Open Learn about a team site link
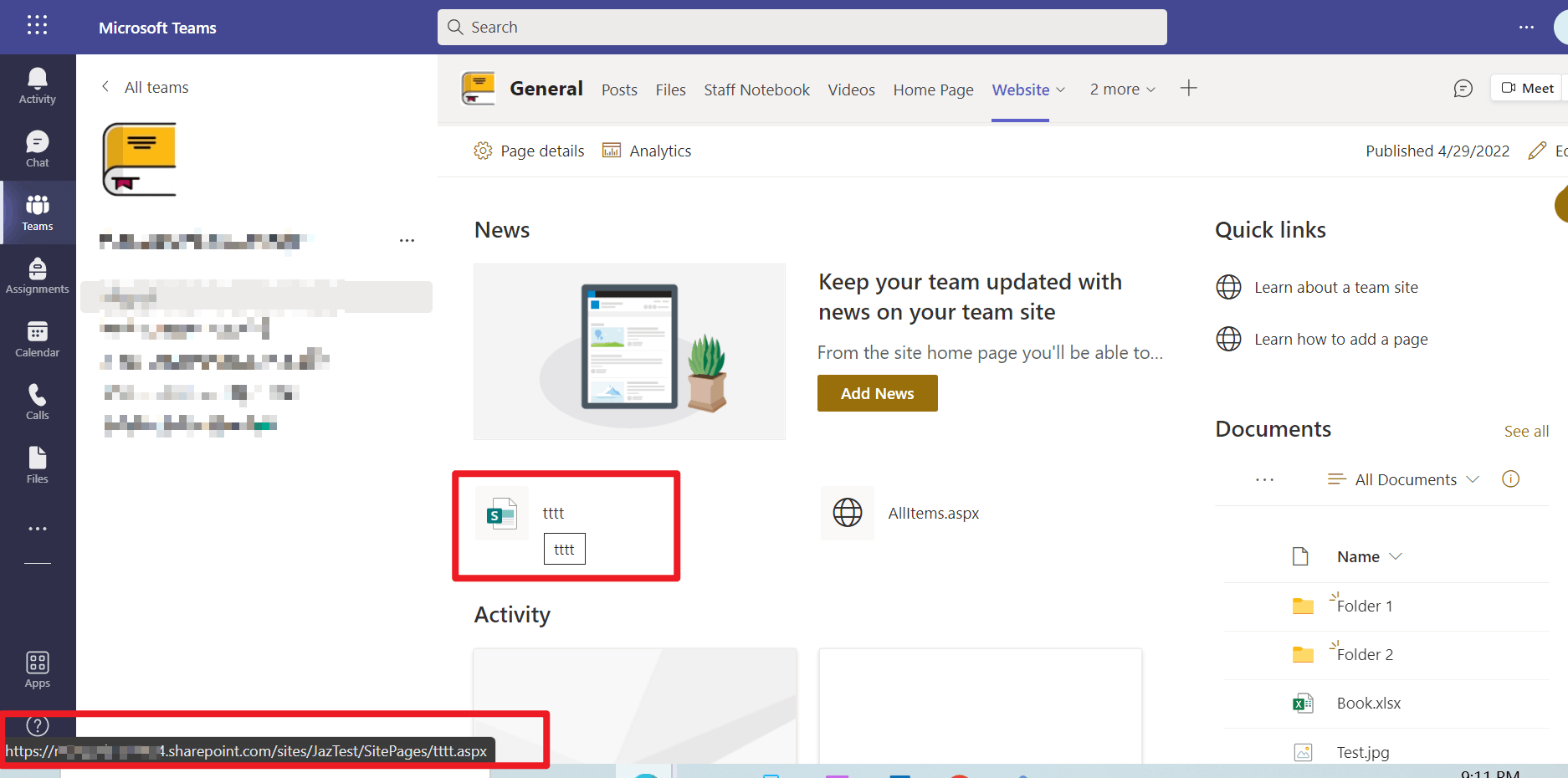1568x778 pixels. 1335,287
